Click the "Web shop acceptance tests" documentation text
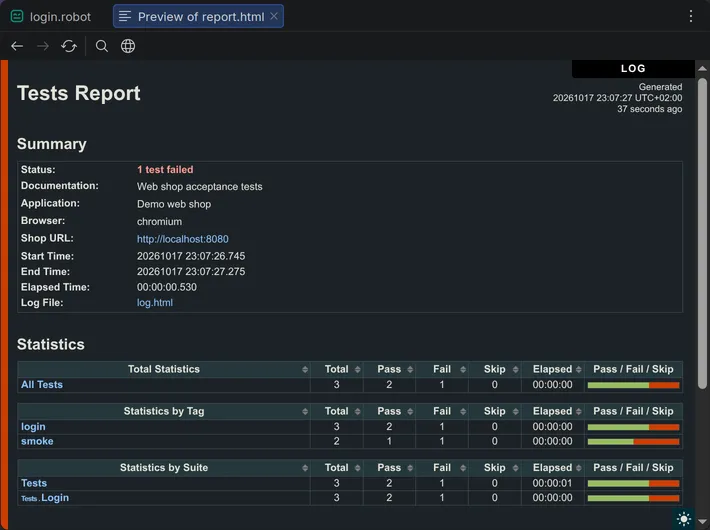Viewport: 710px width, 530px height. [200, 187]
